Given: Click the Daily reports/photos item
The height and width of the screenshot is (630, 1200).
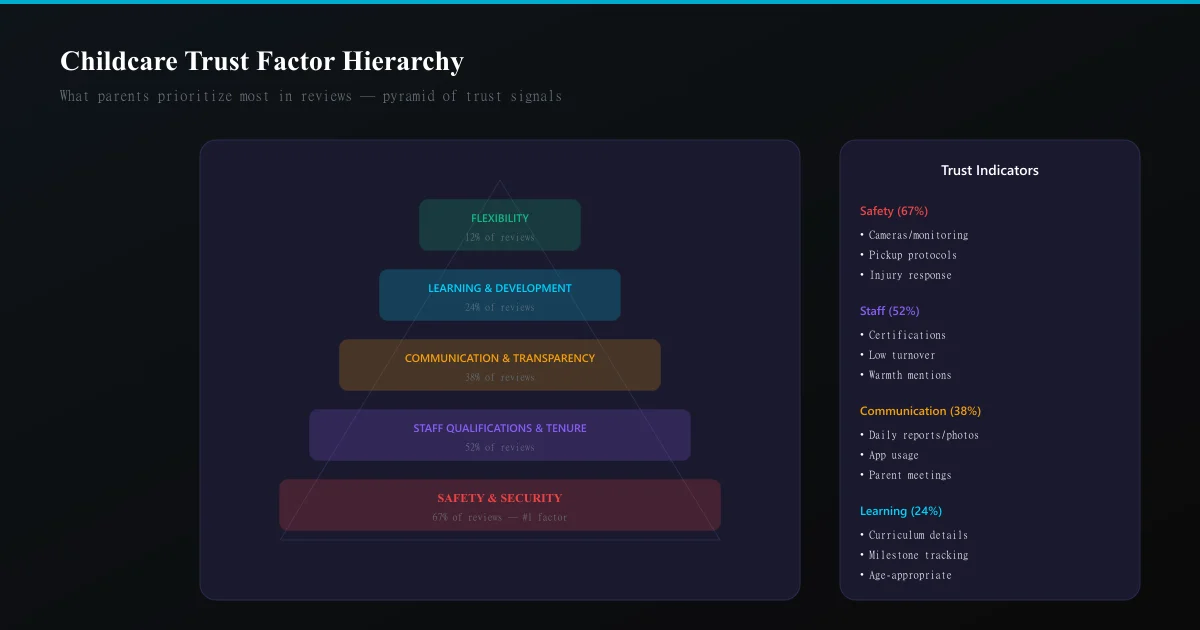Looking at the screenshot, I should tap(919, 435).
